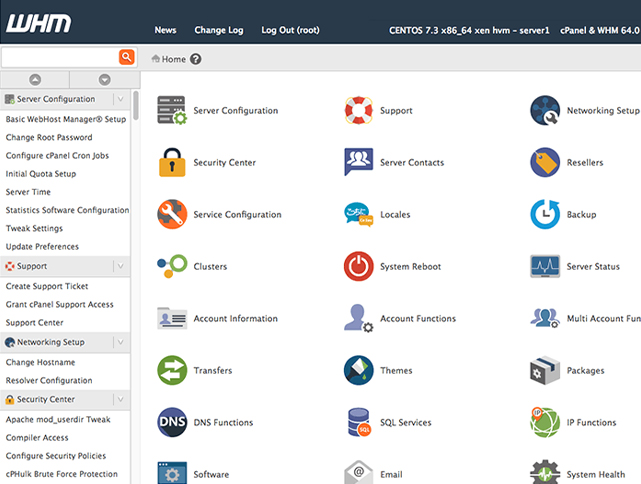Open the SQL Services database icon
Screen dimensions: 641x484
(x=358, y=422)
